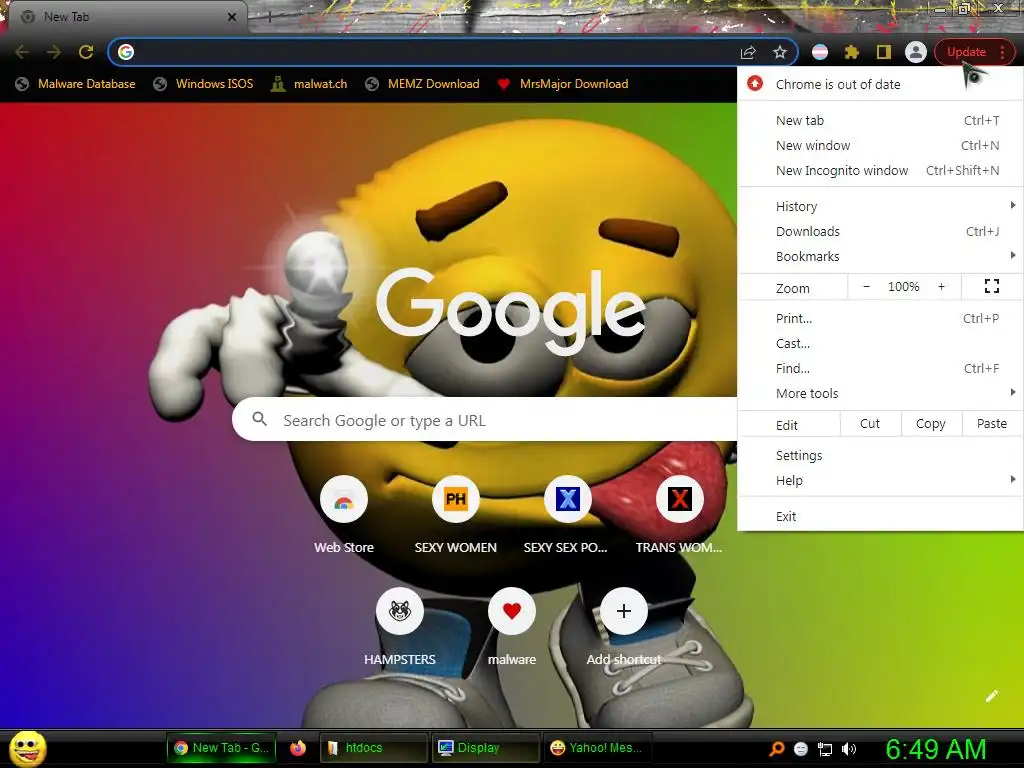Expand the Help submenu
This screenshot has width=1024, height=768.
[880, 480]
